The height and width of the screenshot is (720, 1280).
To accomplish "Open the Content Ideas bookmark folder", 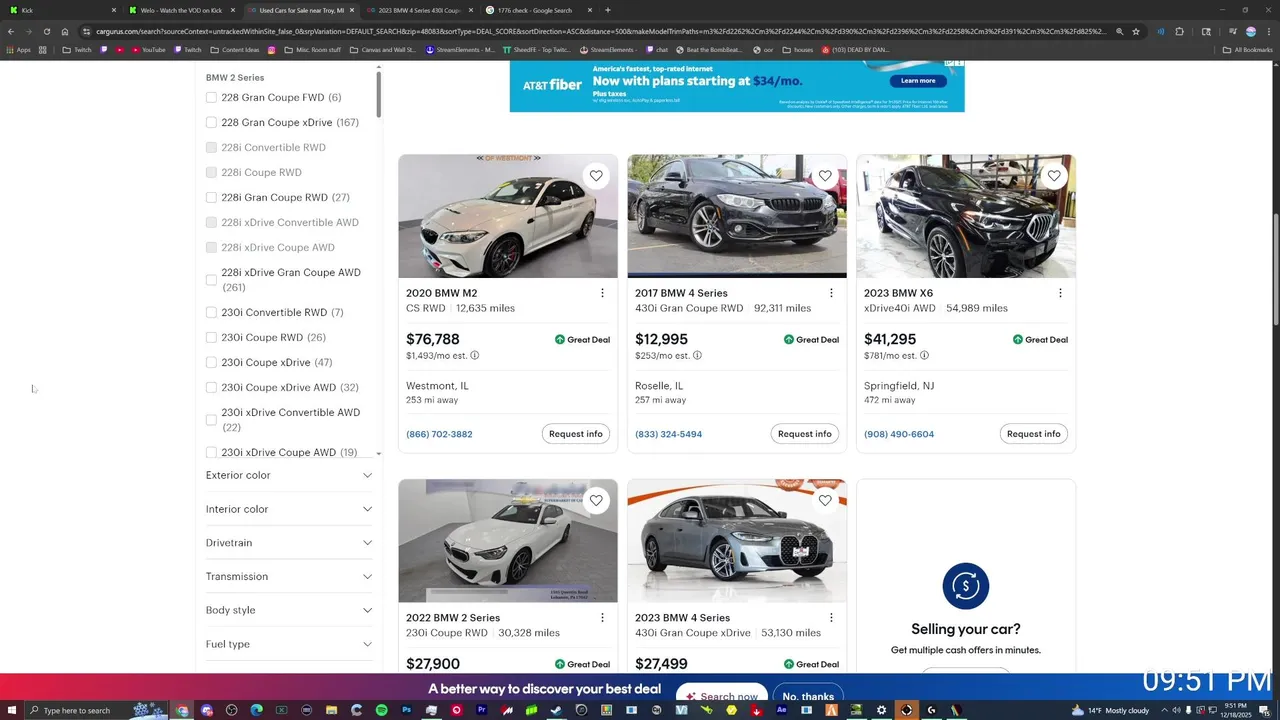I will pos(235,49).
